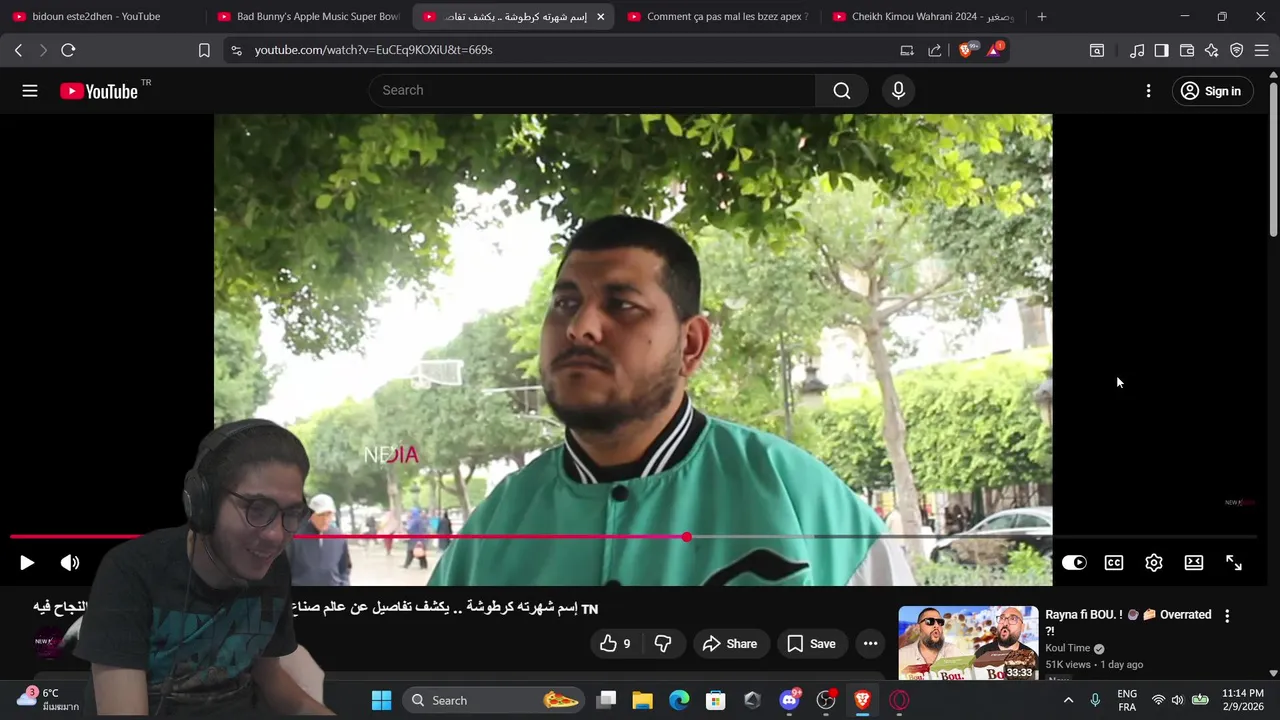Open weather widget showing 6°C
1280x720 pixels.
coord(48,700)
